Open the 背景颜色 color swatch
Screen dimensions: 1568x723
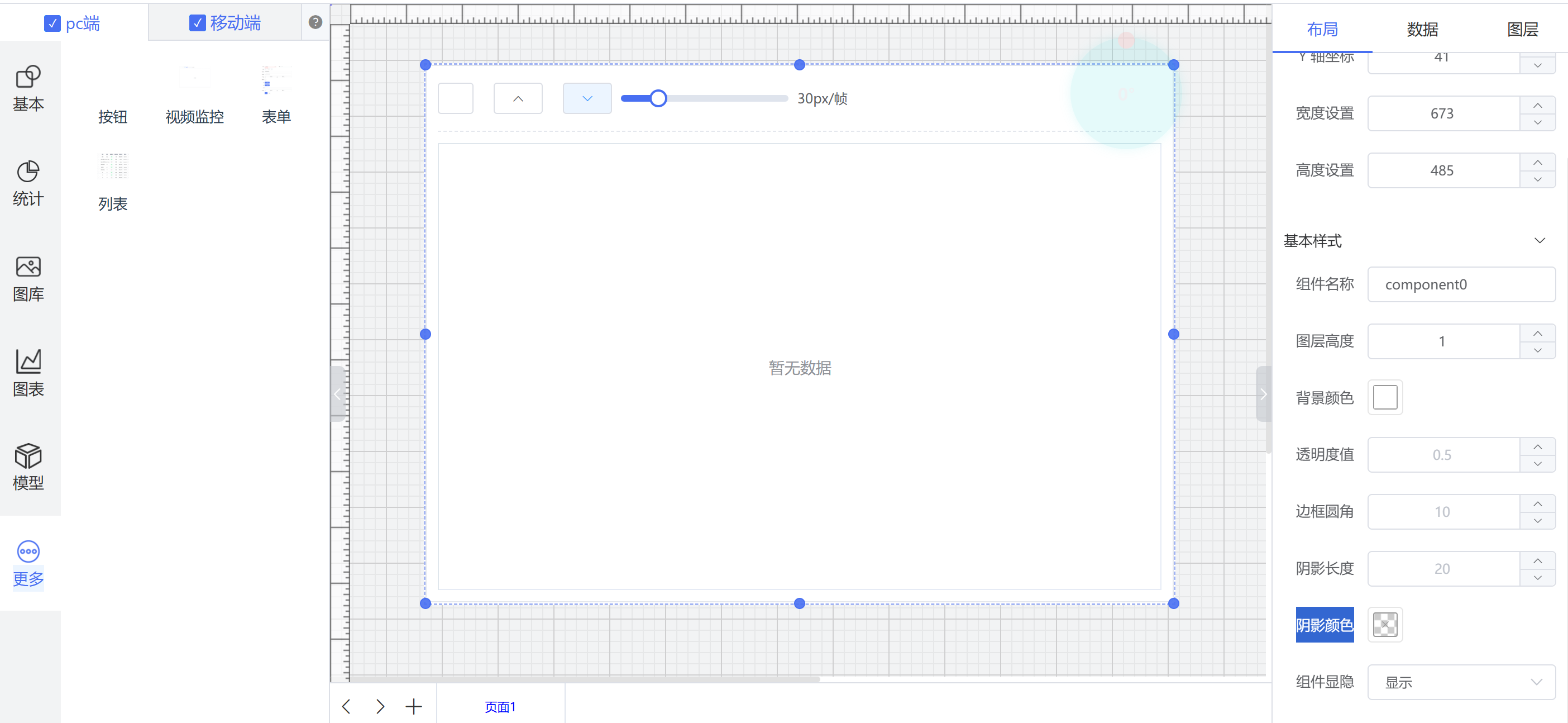pos(1385,397)
